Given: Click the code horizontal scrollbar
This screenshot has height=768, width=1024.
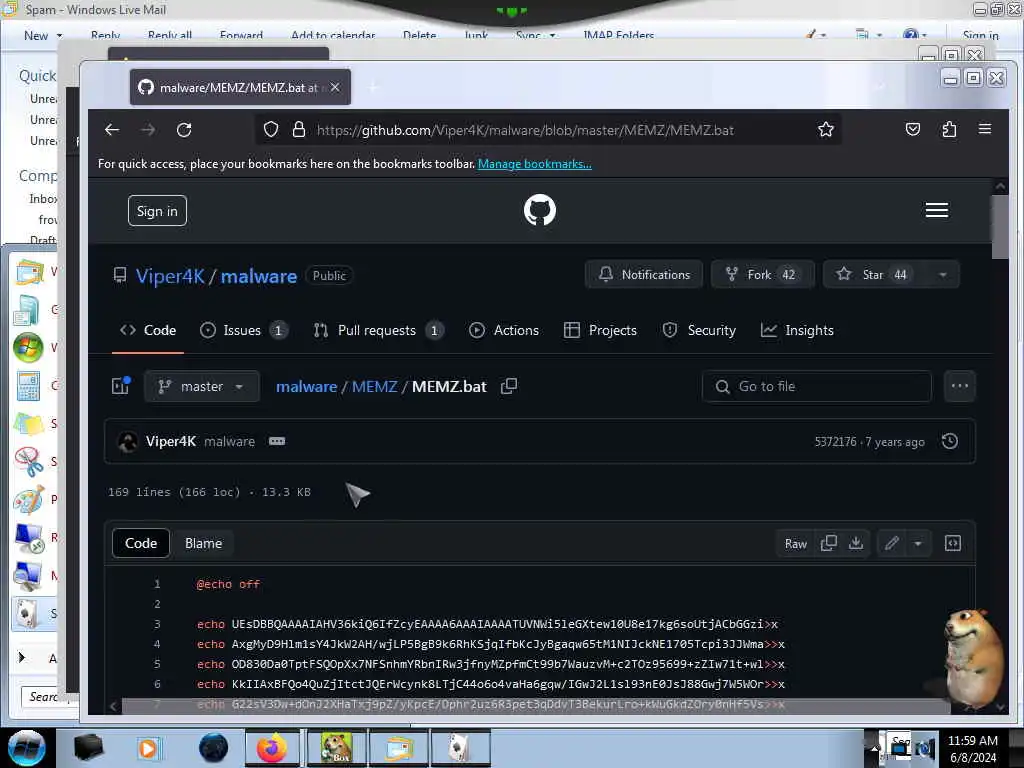Looking at the screenshot, I should pos(536,705).
